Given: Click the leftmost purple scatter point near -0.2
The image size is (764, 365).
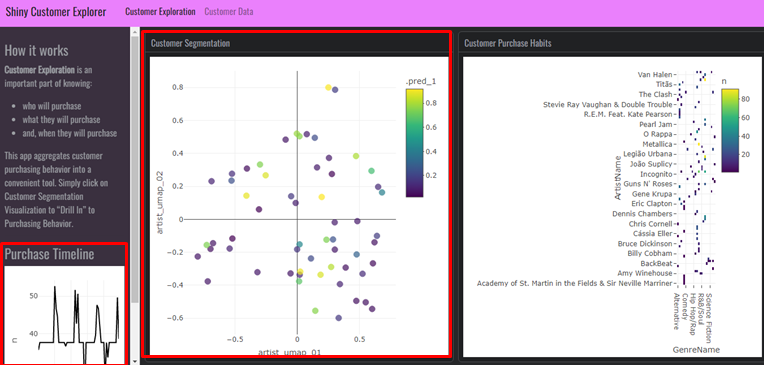Looking at the screenshot, I should pyautogui.click(x=198, y=256).
